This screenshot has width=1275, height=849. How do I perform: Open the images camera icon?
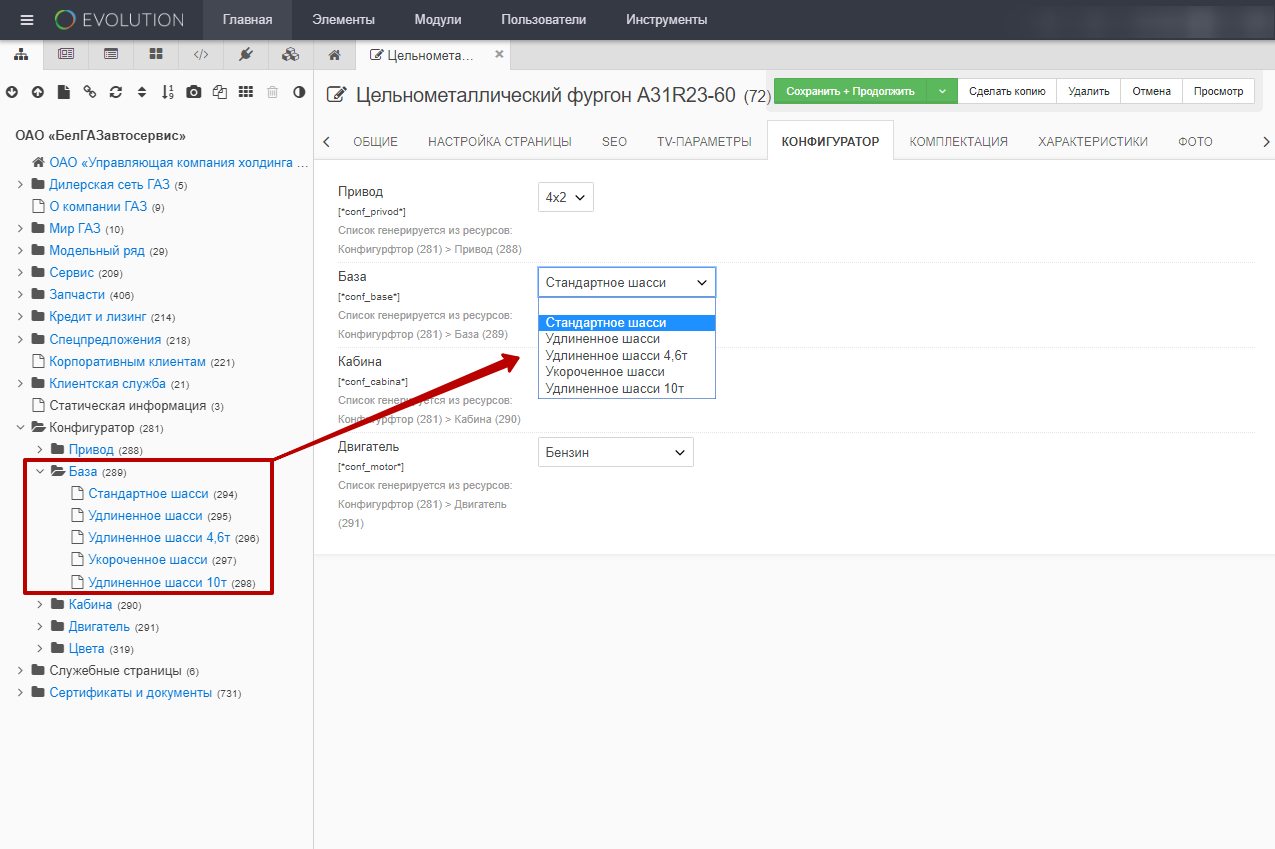click(194, 92)
